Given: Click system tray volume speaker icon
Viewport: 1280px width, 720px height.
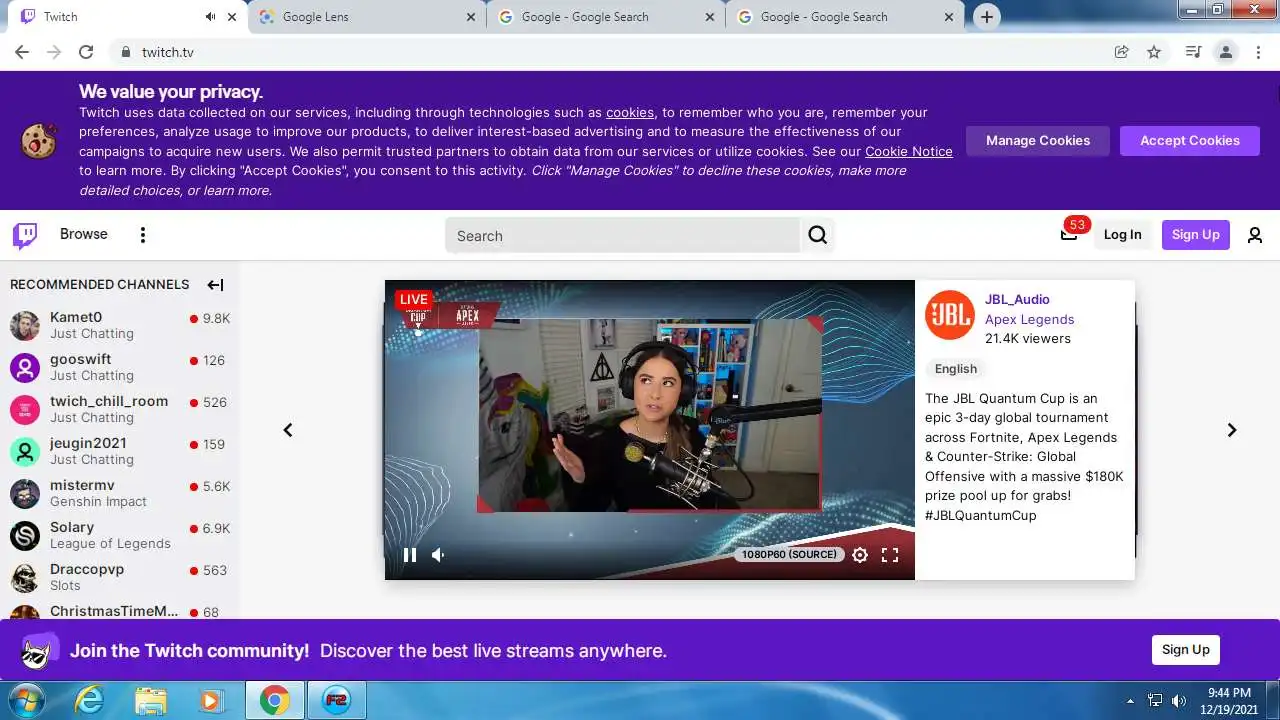Looking at the screenshot, I should [1179, 701].
